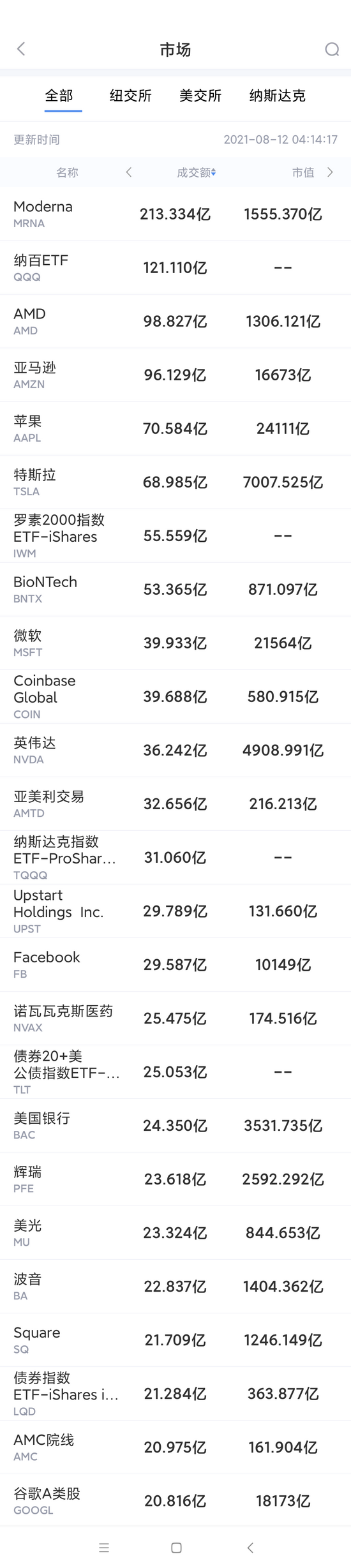The image size is (351, 1568).
Task: Show previous columns with left chevron
Action: [x=129, y=172]
